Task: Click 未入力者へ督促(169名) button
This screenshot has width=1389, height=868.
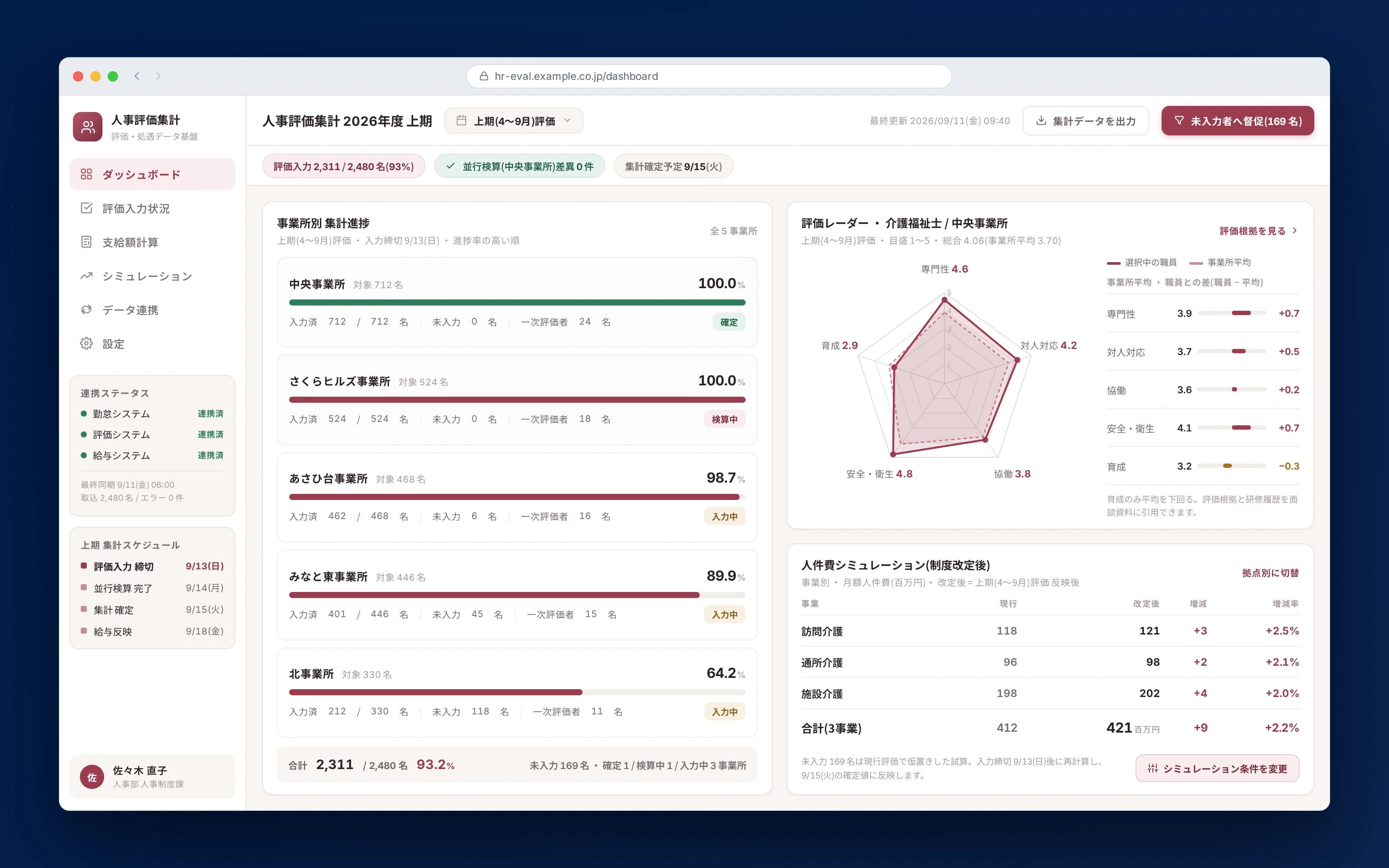Action: [x=1238, y=121]
